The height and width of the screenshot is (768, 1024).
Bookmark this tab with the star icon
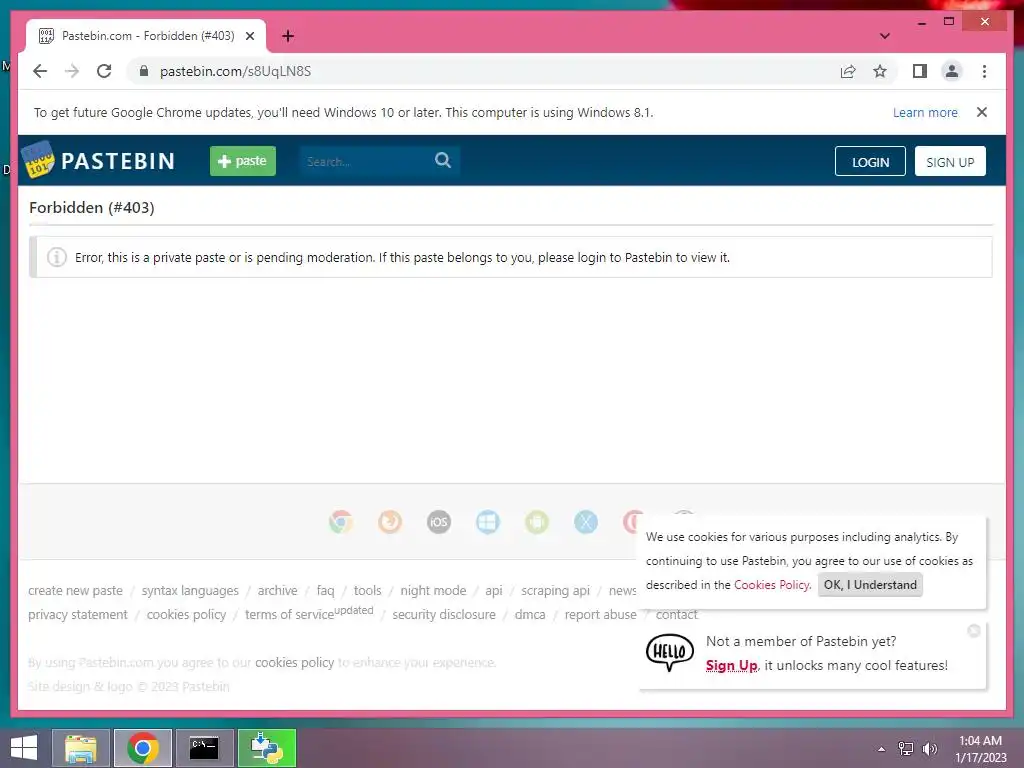coord(880,71)
